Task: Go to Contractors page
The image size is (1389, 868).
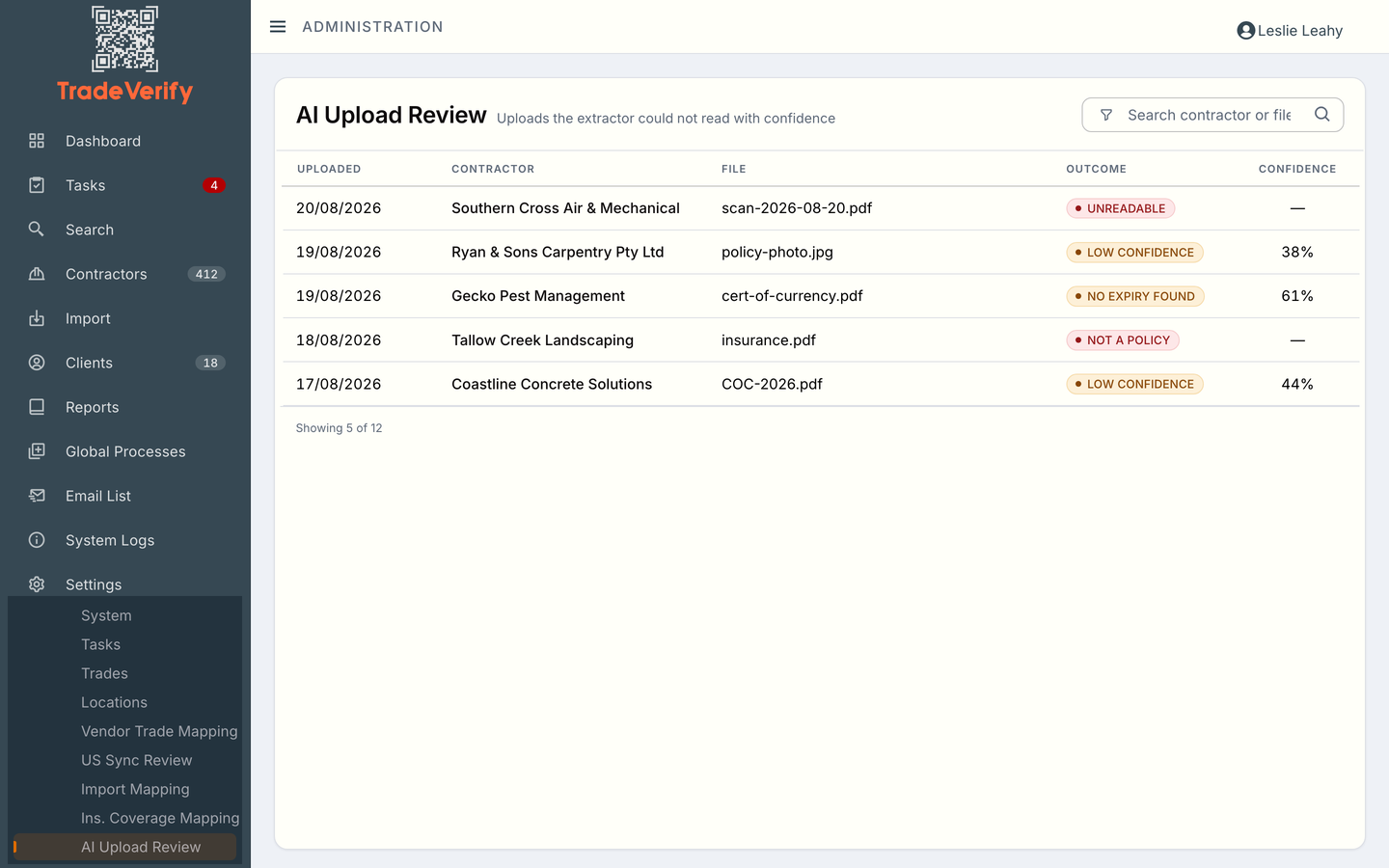Action: click(x=106, y=274)
